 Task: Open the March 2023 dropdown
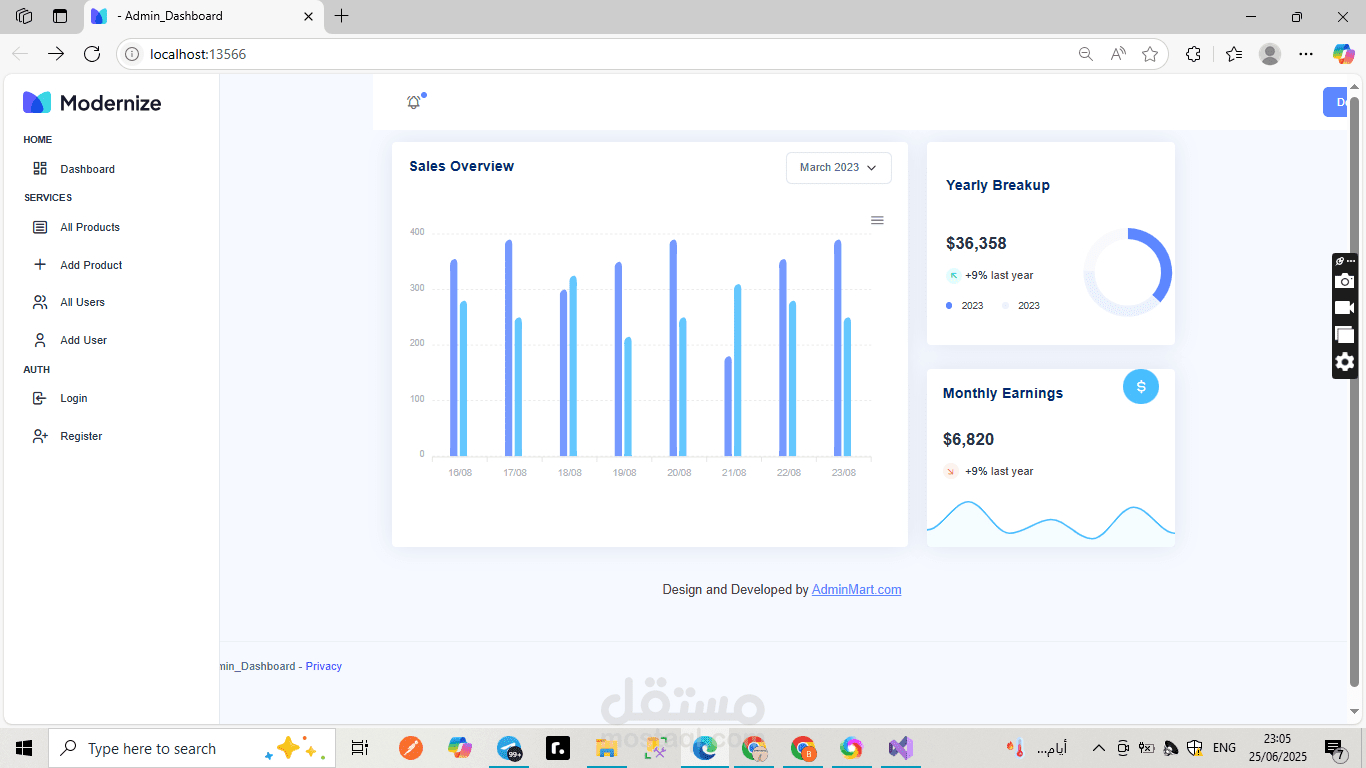click(x=838, y=168)
